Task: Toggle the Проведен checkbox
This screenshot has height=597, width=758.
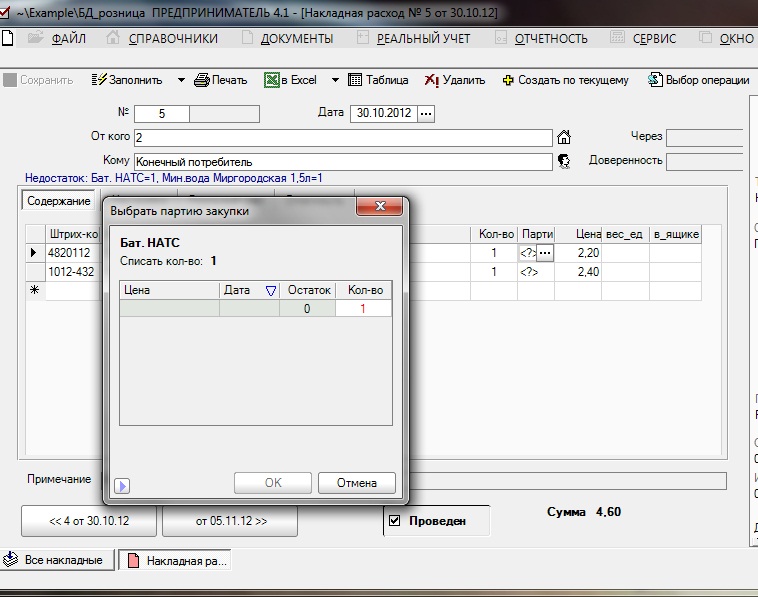Action: 394,521
